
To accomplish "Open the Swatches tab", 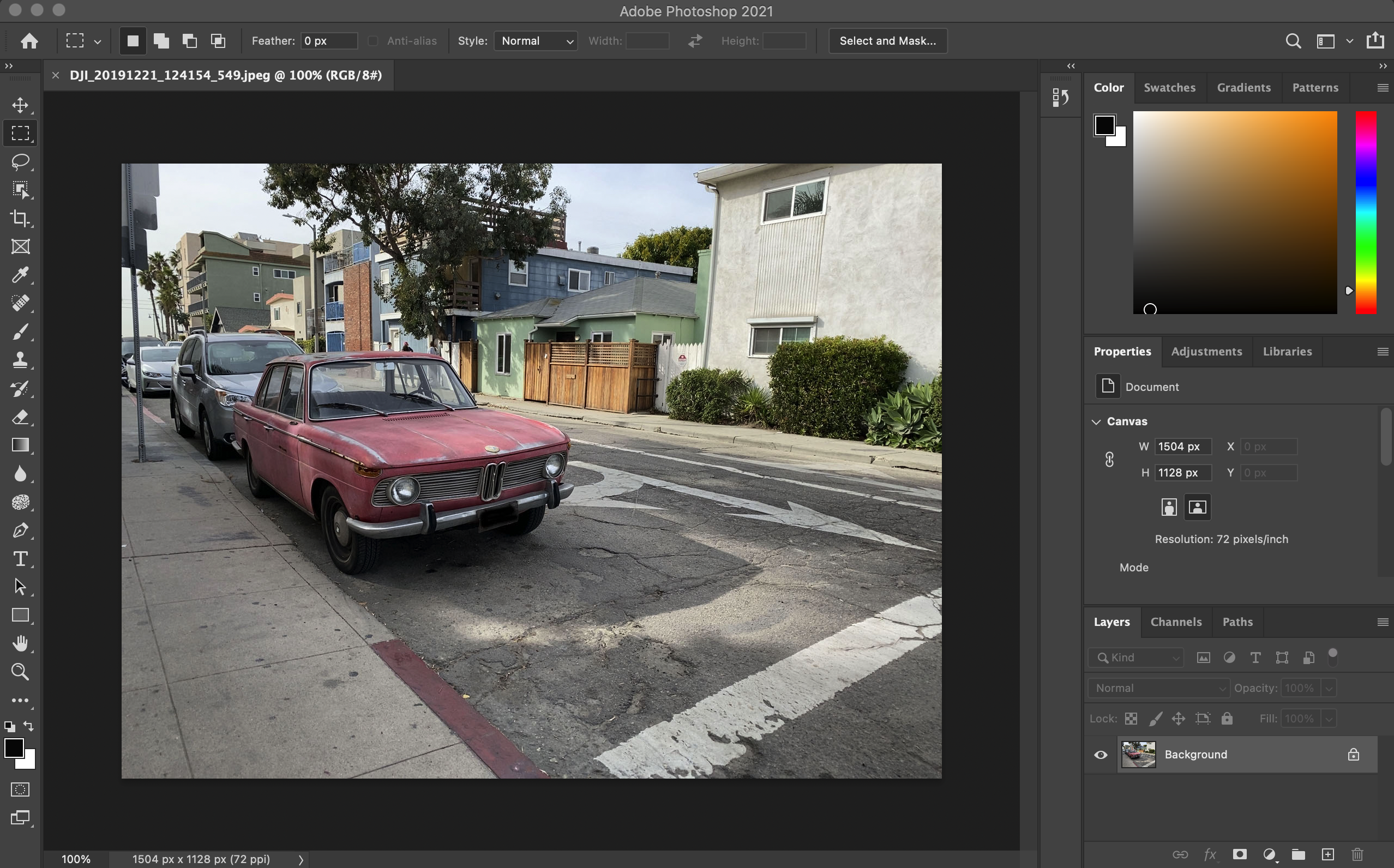I will (x=1169, y=87).
